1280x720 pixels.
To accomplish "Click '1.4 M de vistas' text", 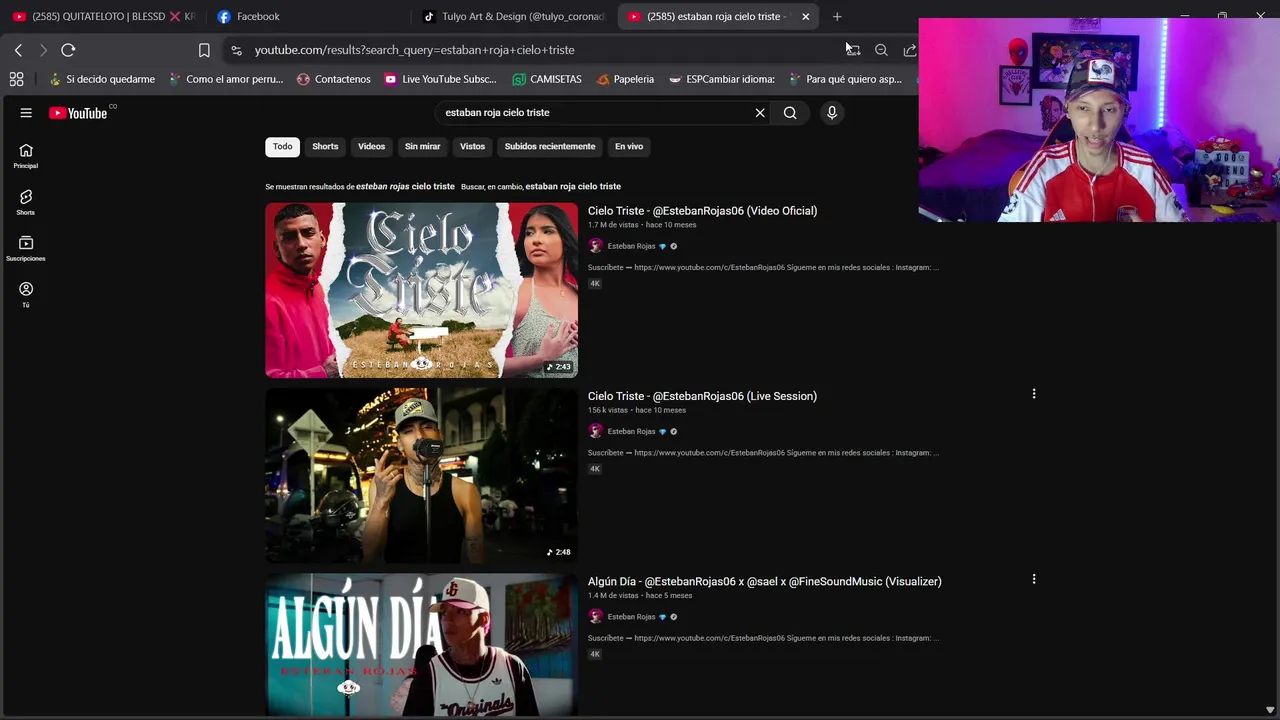I will coord(613,596).
